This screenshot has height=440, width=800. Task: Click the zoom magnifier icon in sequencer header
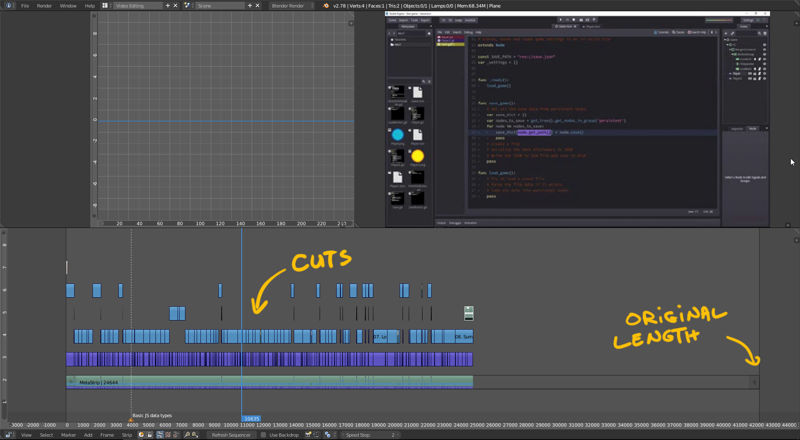point(187,435)
